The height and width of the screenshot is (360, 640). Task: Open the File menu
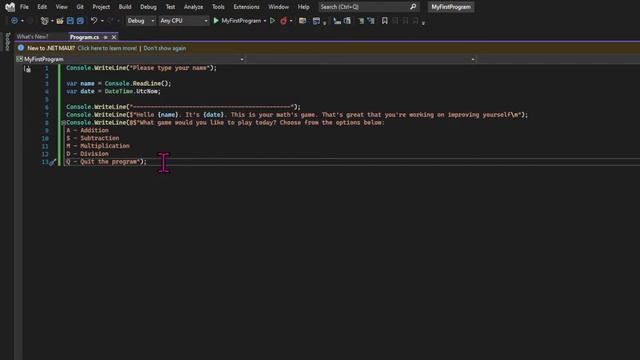pos(24,7)
